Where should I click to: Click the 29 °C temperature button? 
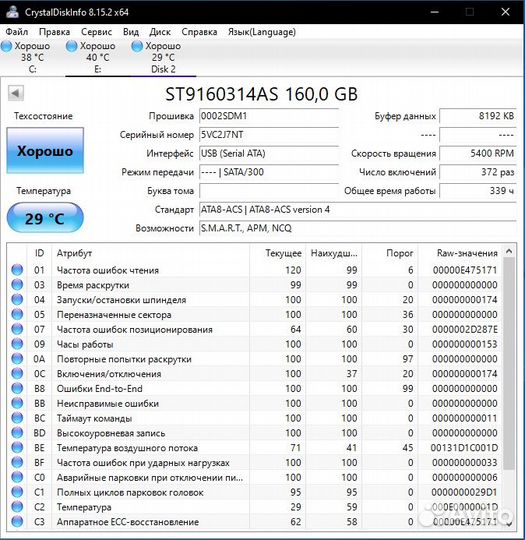coord(45,218)
